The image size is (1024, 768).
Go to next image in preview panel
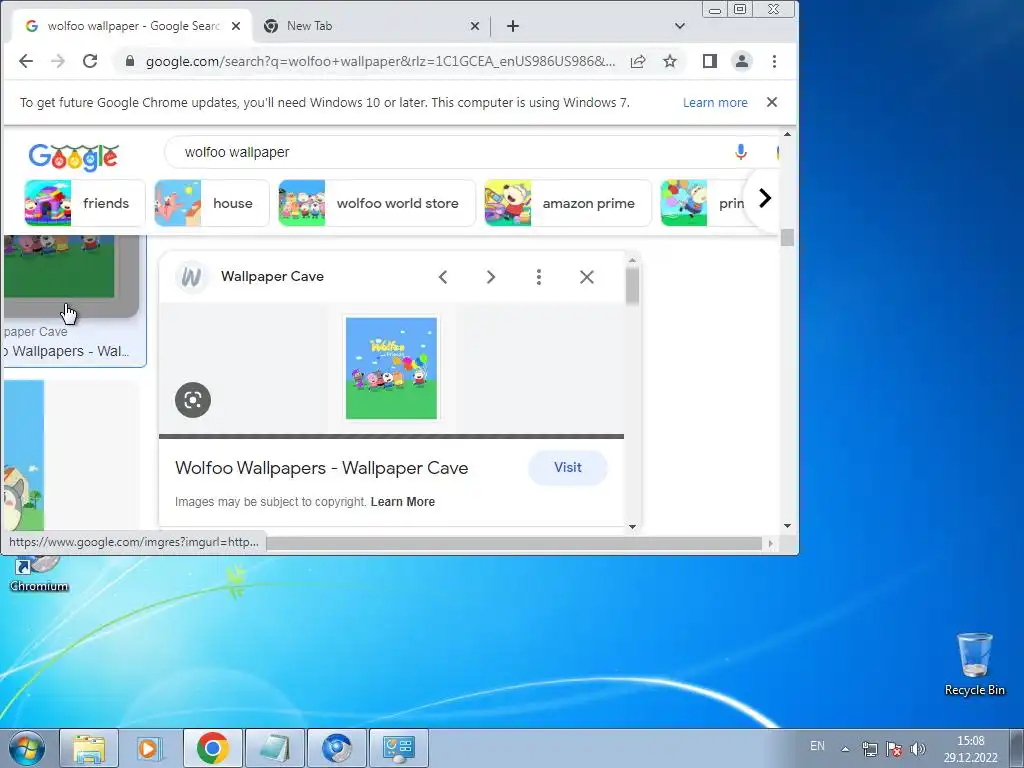491,277
